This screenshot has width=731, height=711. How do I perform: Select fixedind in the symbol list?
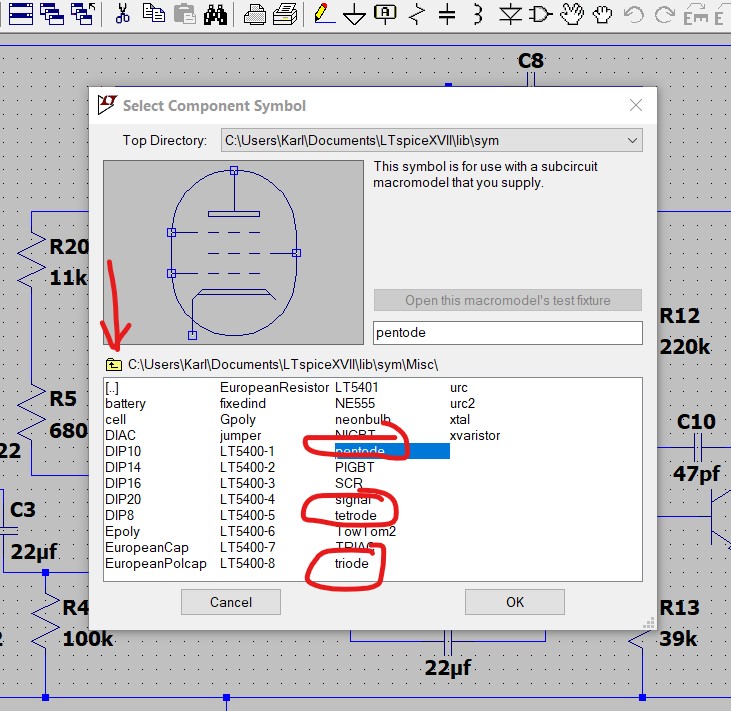coord(243,403)
